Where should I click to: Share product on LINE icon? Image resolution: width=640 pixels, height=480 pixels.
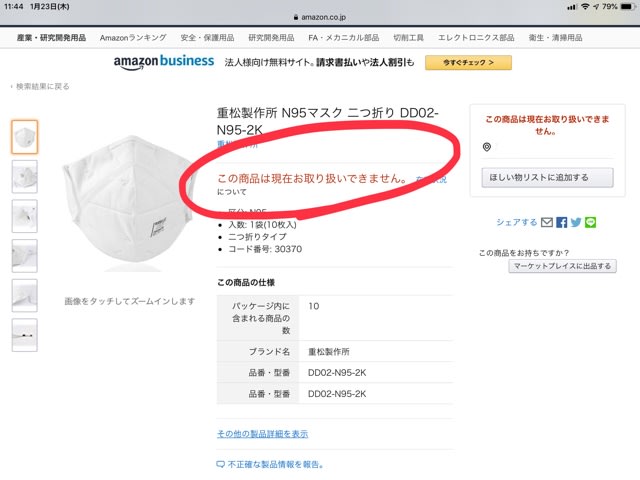pyautogui.click(x=590, y=222)
